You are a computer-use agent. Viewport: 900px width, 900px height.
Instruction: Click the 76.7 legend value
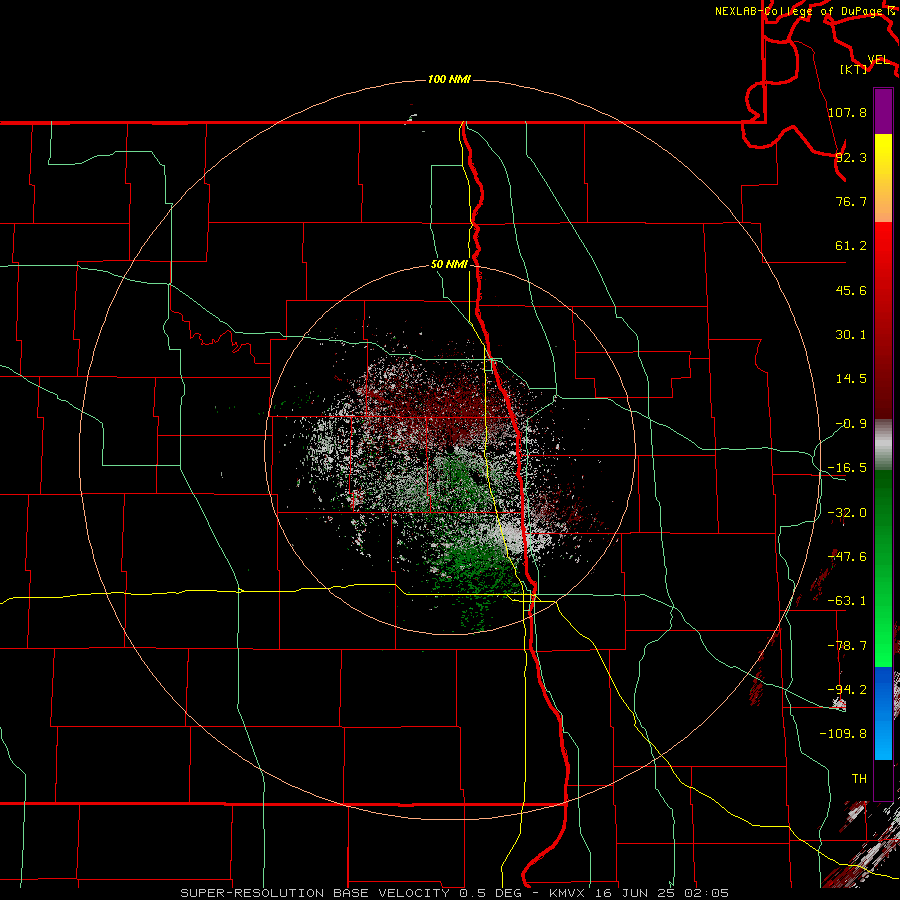pos(851,201)
